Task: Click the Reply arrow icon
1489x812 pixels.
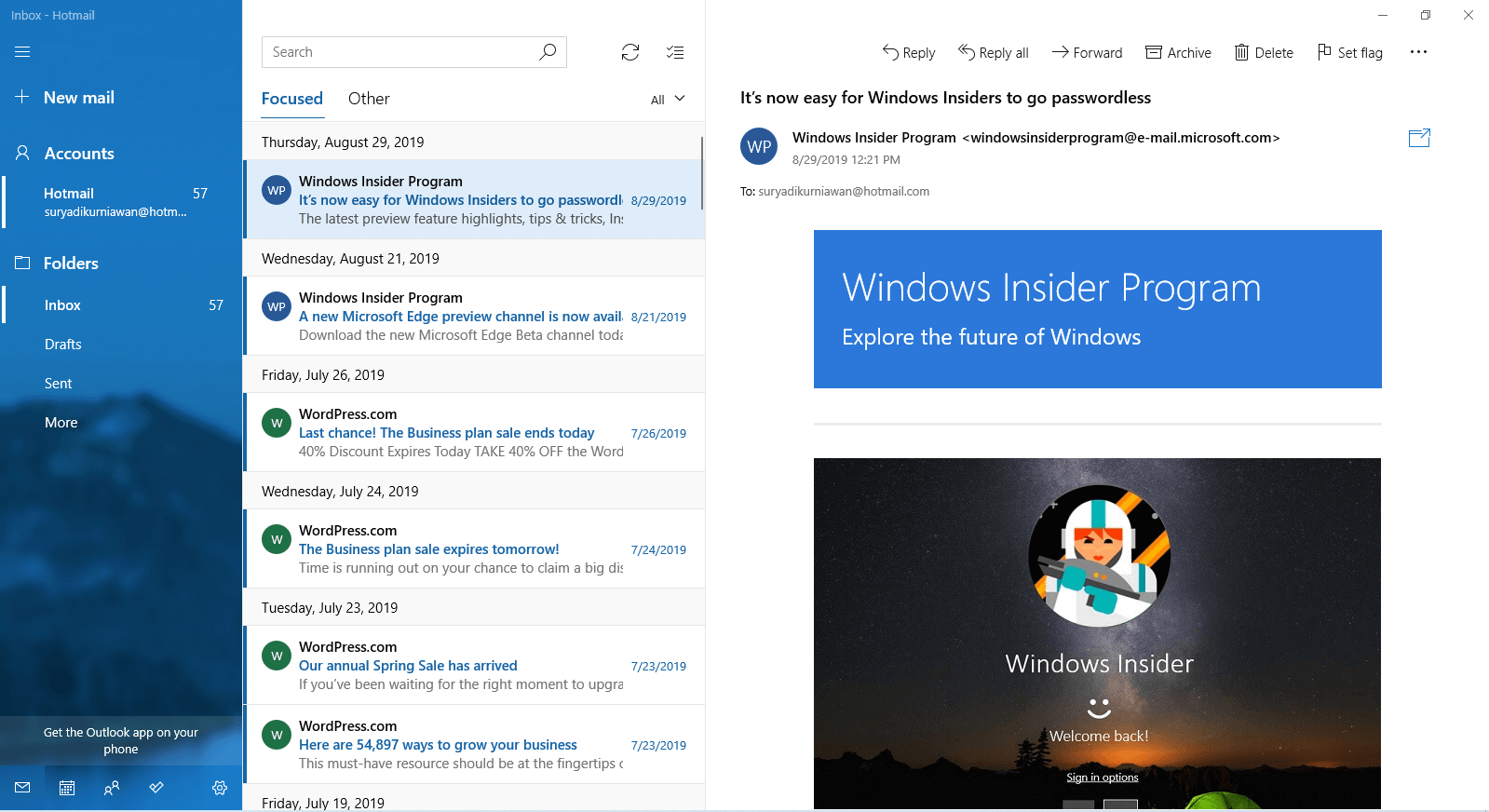Action: [x=891, y=52]
